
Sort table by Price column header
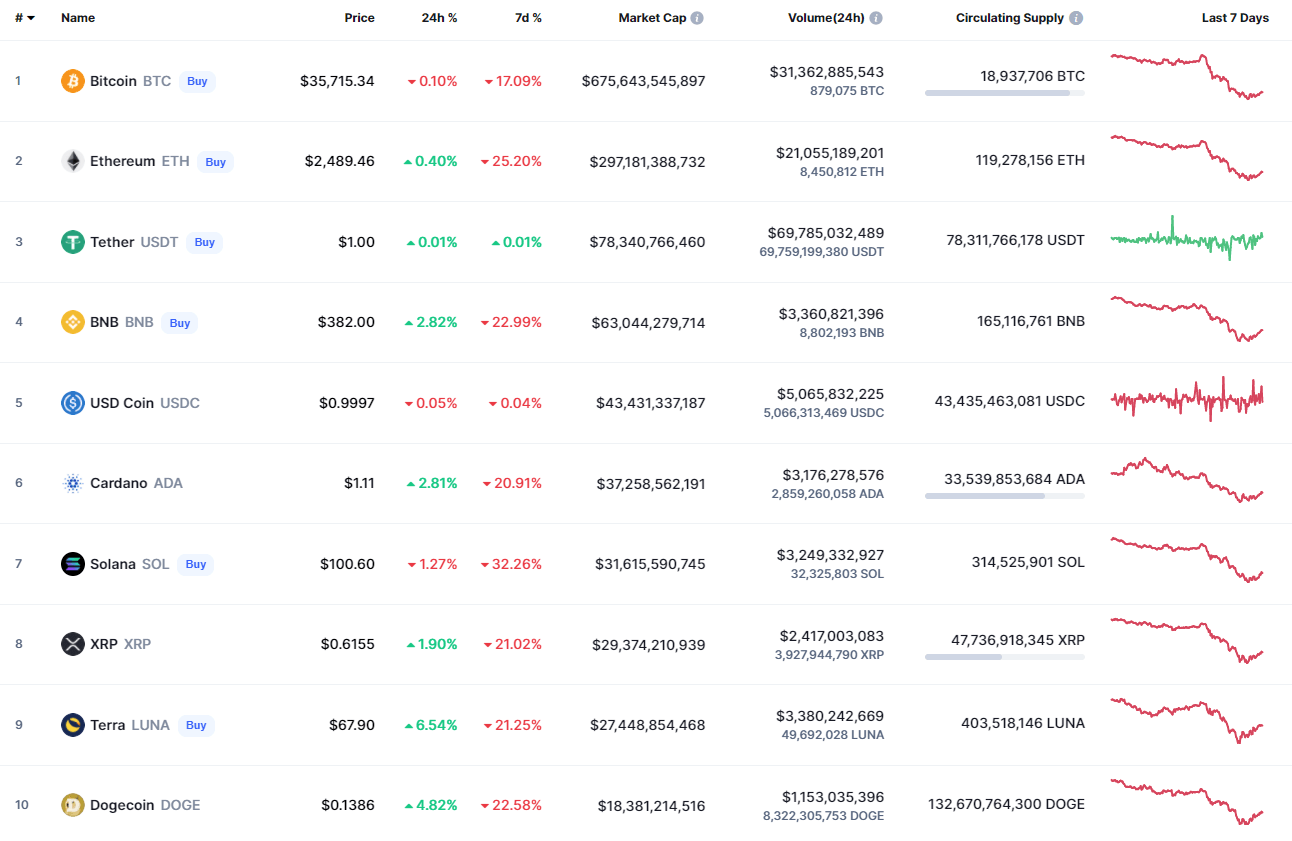click(x=359, y=18)
